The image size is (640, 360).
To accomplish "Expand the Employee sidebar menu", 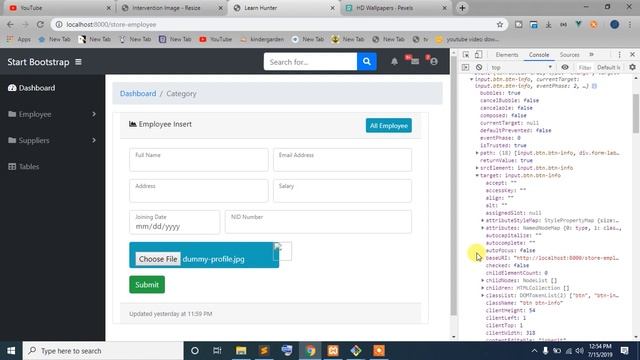I will coord(52,114).
